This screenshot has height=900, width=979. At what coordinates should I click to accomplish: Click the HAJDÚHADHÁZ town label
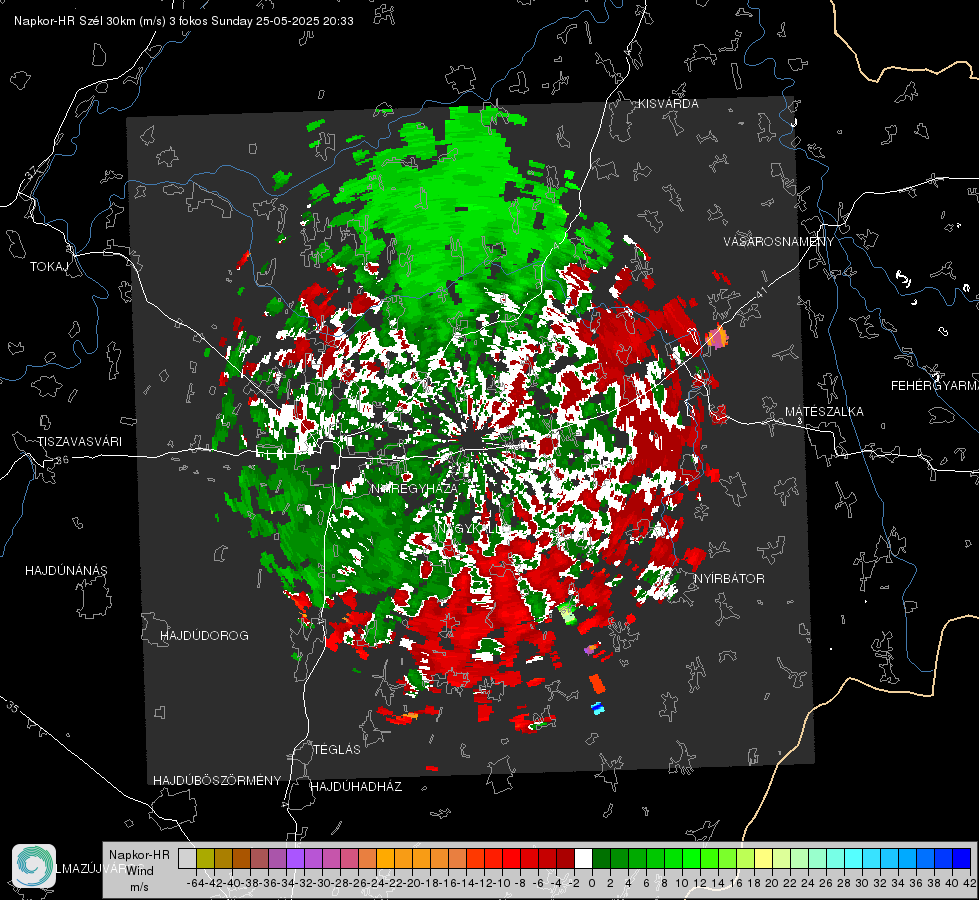pos(356,787)
